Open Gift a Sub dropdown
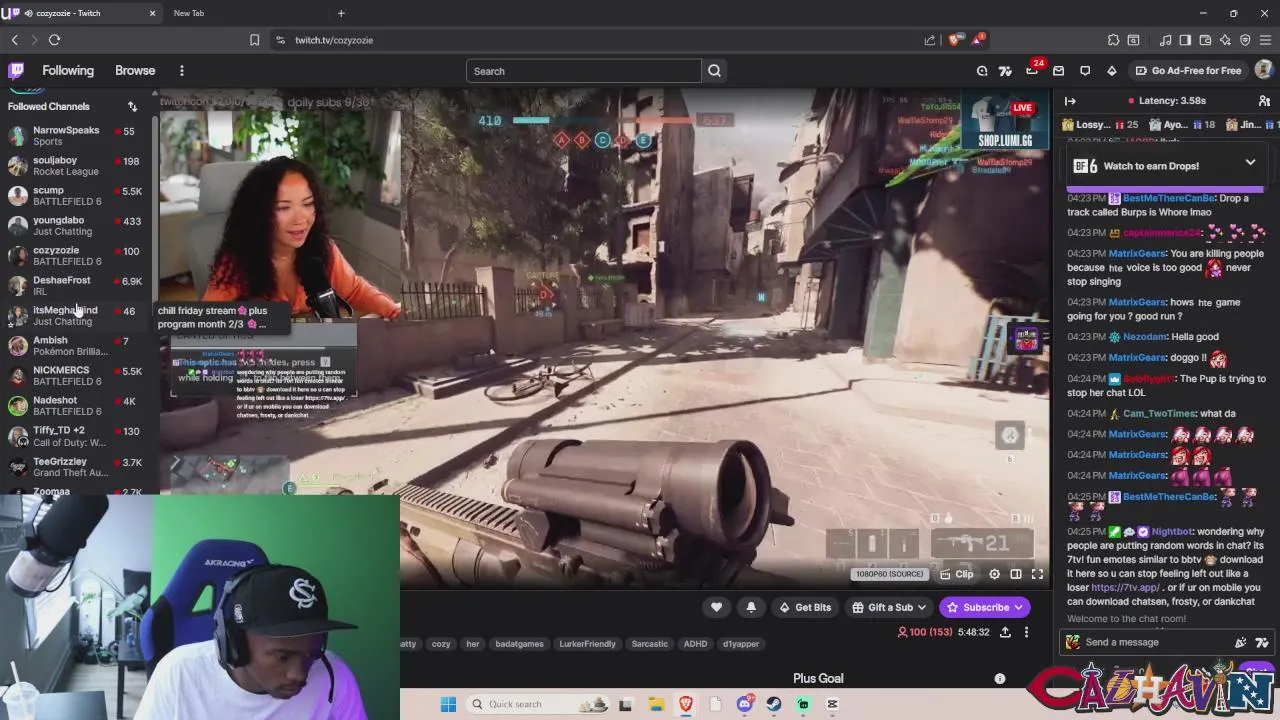This screenshot has height=720, width=1280. click(x=889, y=607)
